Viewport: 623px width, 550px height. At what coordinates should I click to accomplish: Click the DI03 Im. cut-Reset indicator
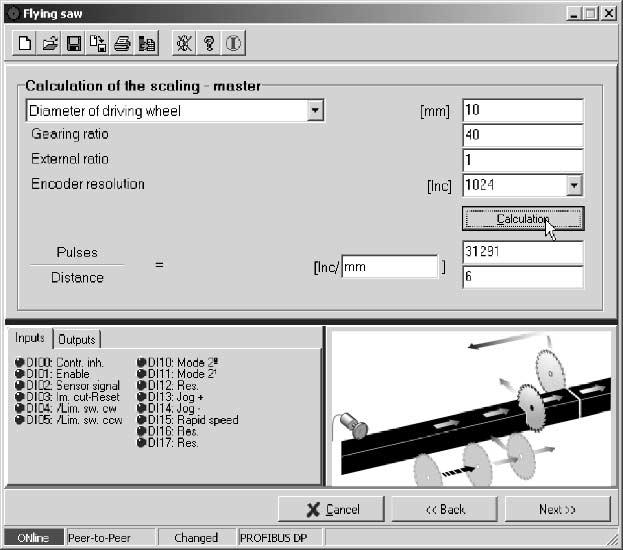tap(19, 397)
